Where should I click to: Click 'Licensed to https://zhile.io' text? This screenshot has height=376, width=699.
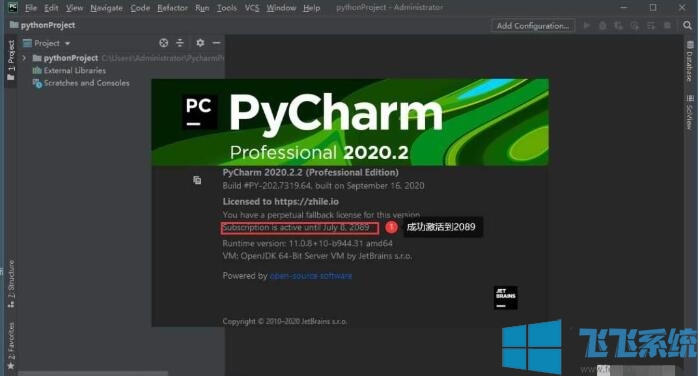pos(281,202)
